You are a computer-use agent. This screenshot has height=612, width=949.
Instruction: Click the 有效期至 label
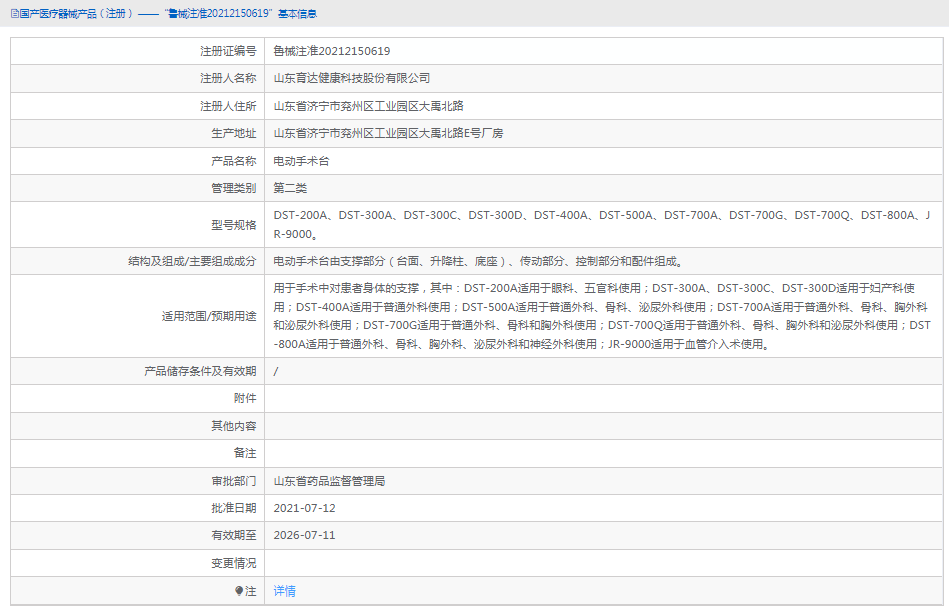click(234, 535)
